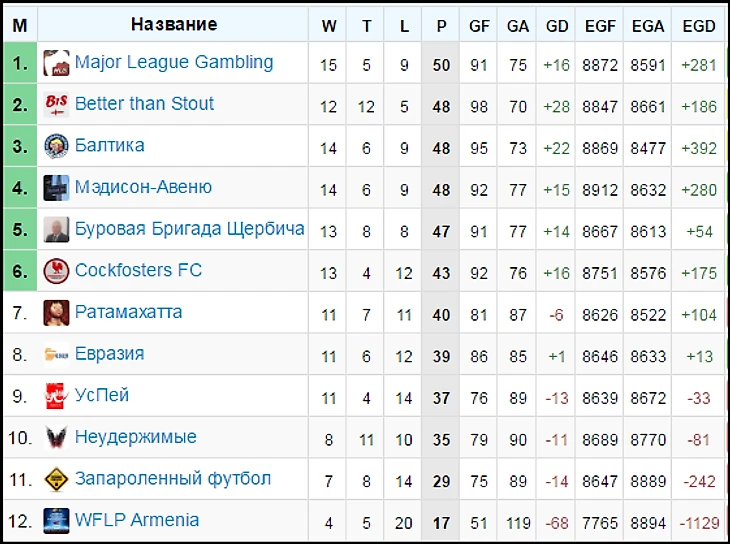Click the УсПей red team logo
The image size is (730, 544).
pyautogui.click(x=56, y=396)
